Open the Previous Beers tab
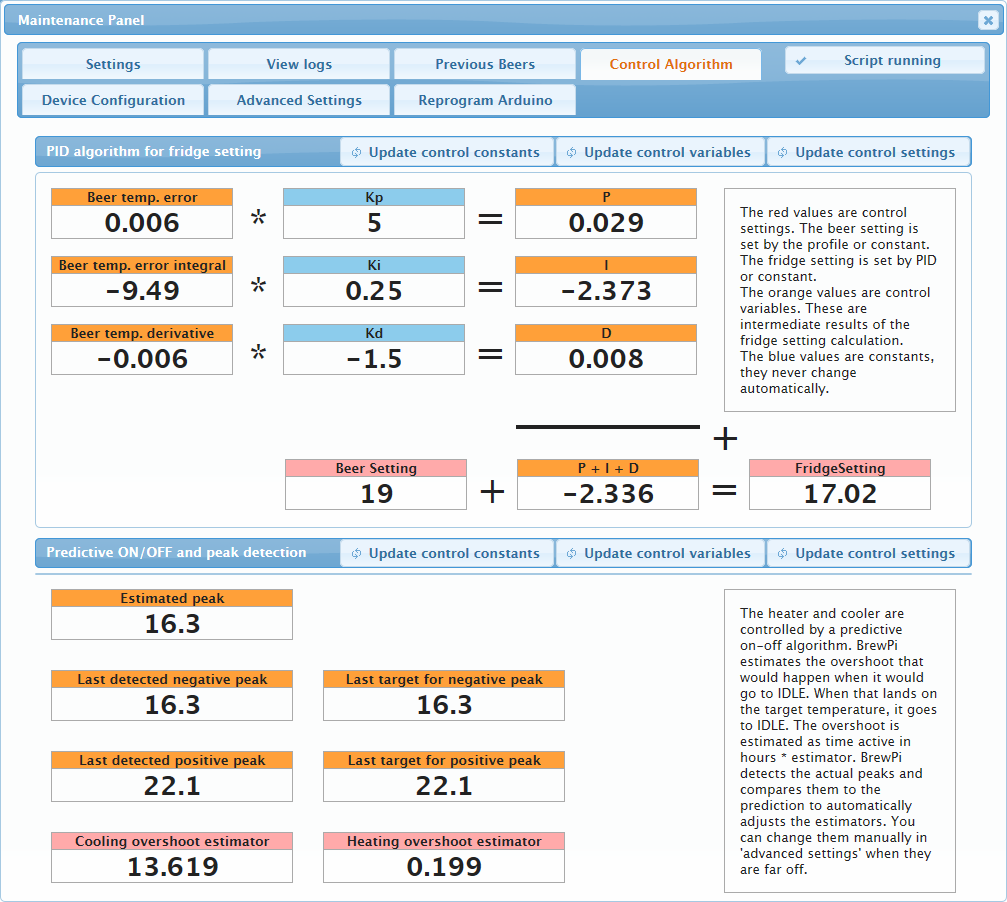The height and width of the screenshot is (902, 1007). pos(485,64)
